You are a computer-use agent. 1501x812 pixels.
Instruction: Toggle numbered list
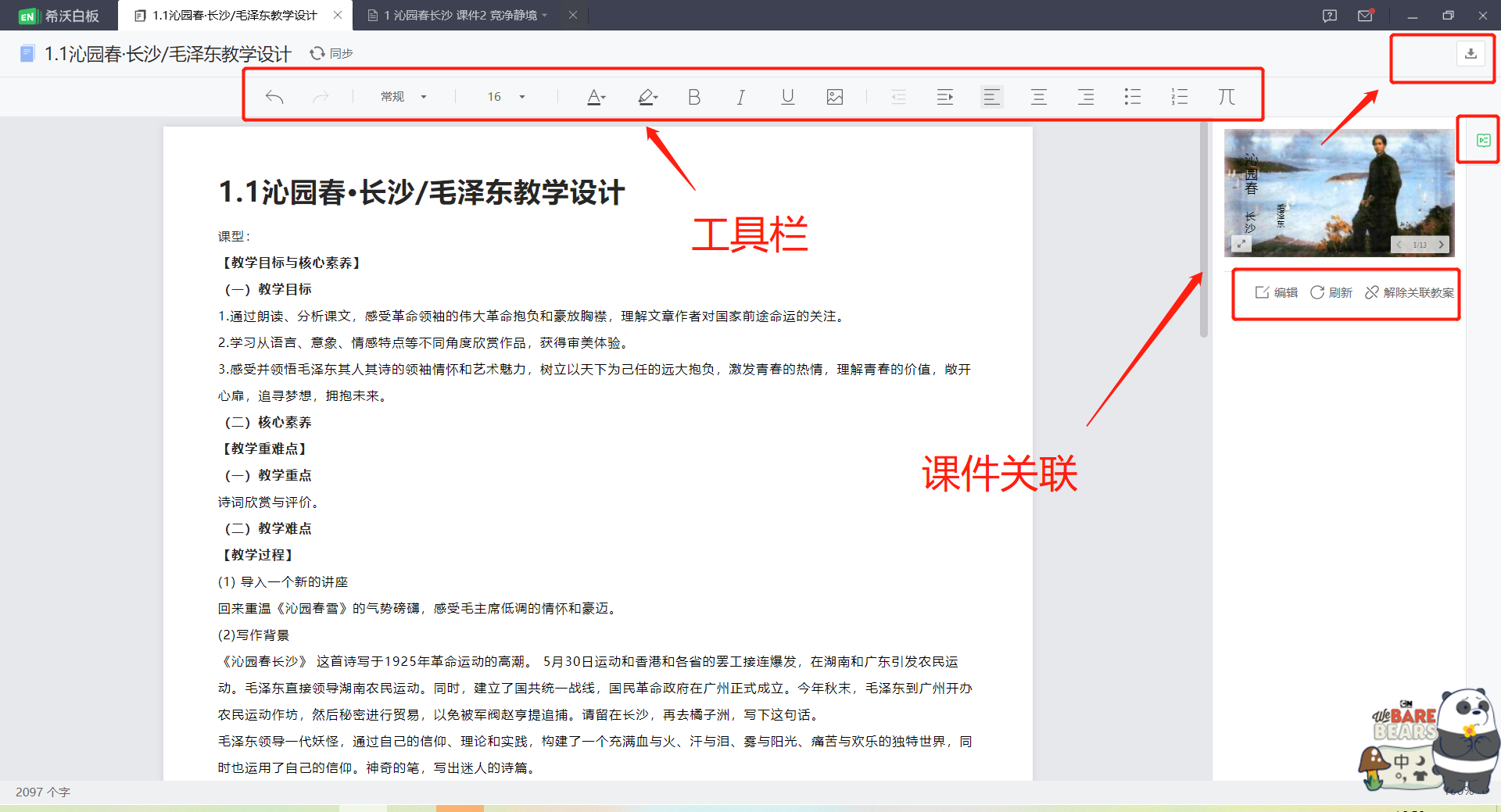(x=1180, y=97)
